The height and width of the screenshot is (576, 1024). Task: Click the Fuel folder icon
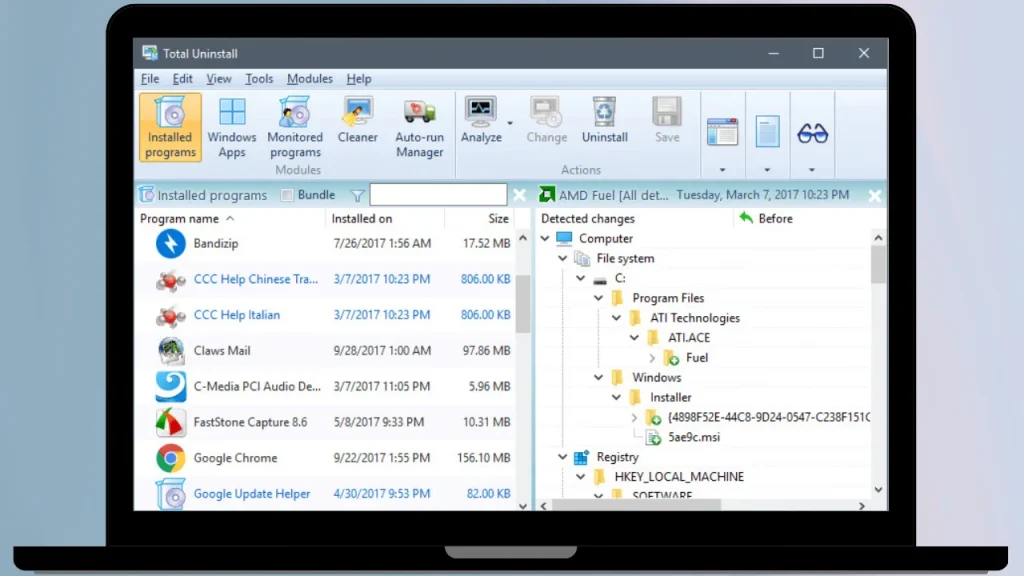[x=671, y=358]
